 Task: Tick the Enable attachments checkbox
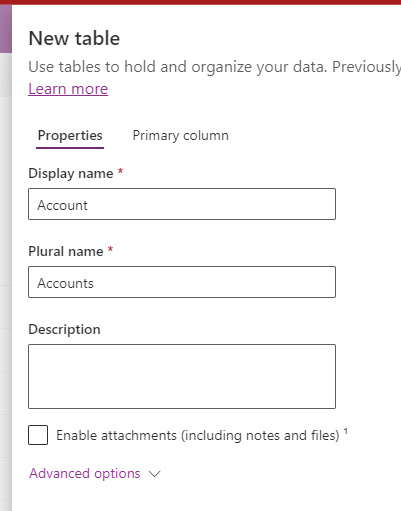38,435
